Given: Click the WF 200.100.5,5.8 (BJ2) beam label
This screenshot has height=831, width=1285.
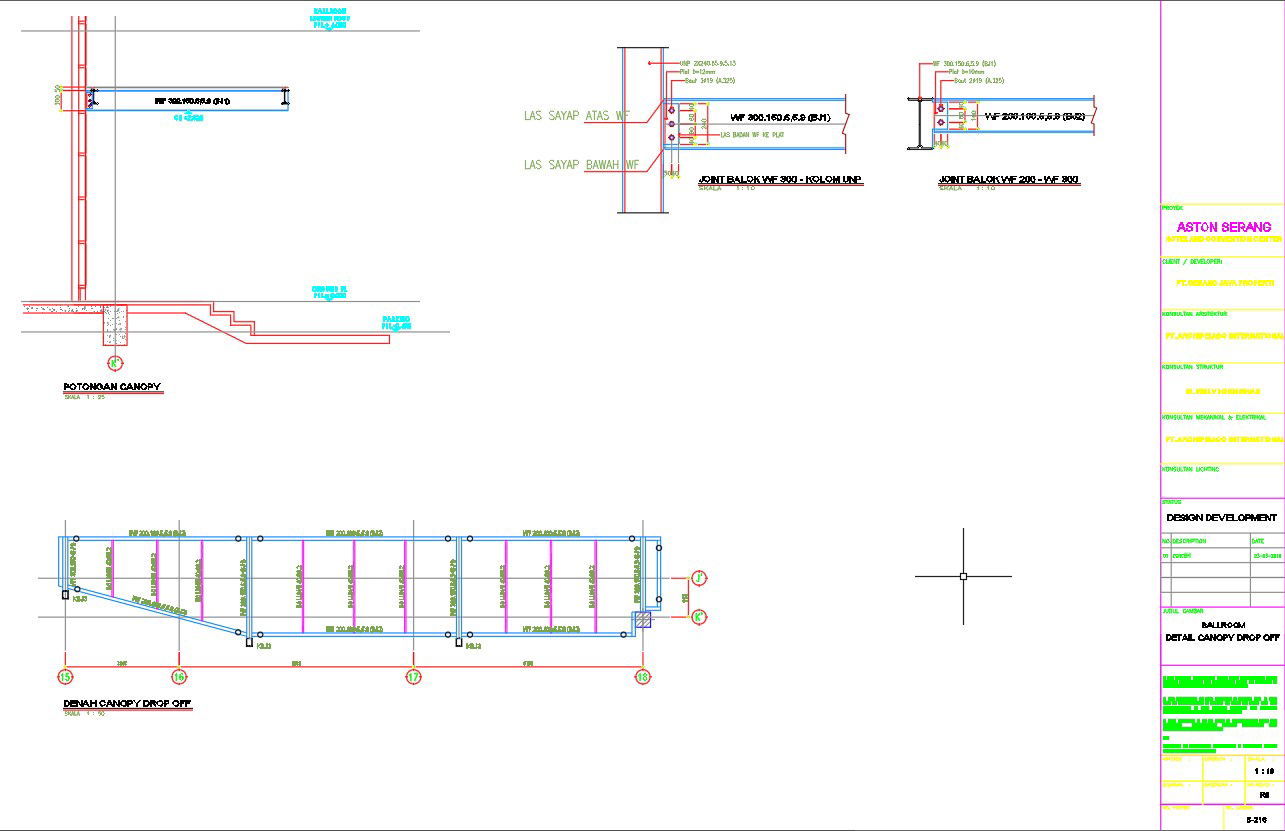Looking at the screenshot, I should (1035, 117).
